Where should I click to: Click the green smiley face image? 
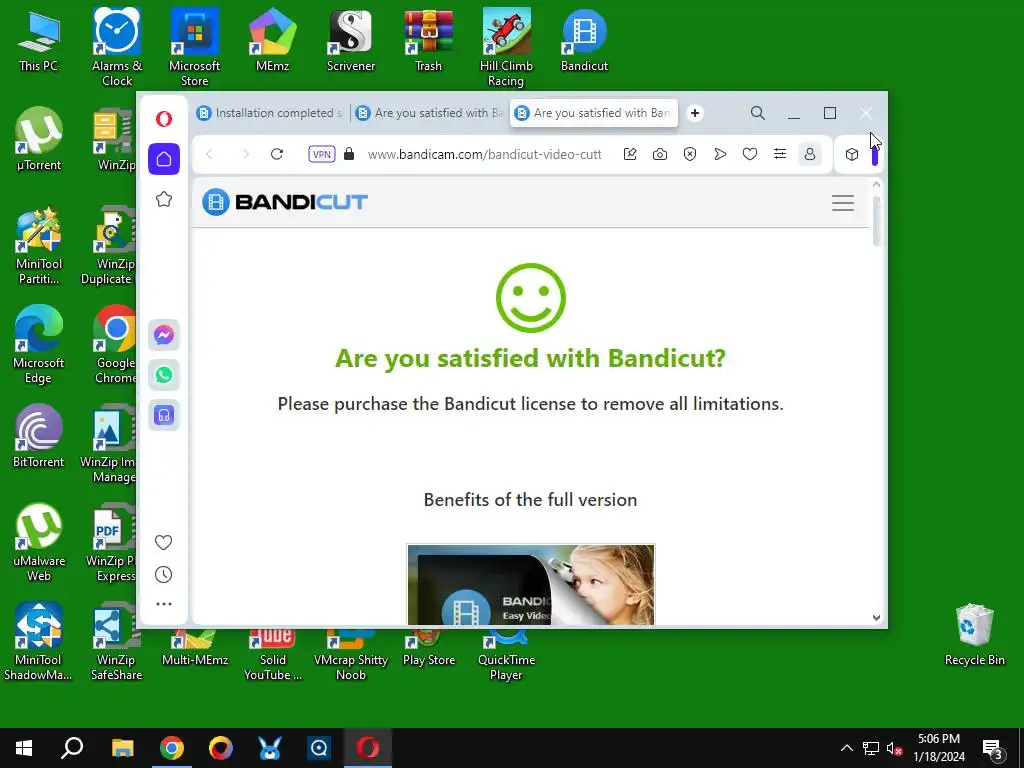(531, 298)
